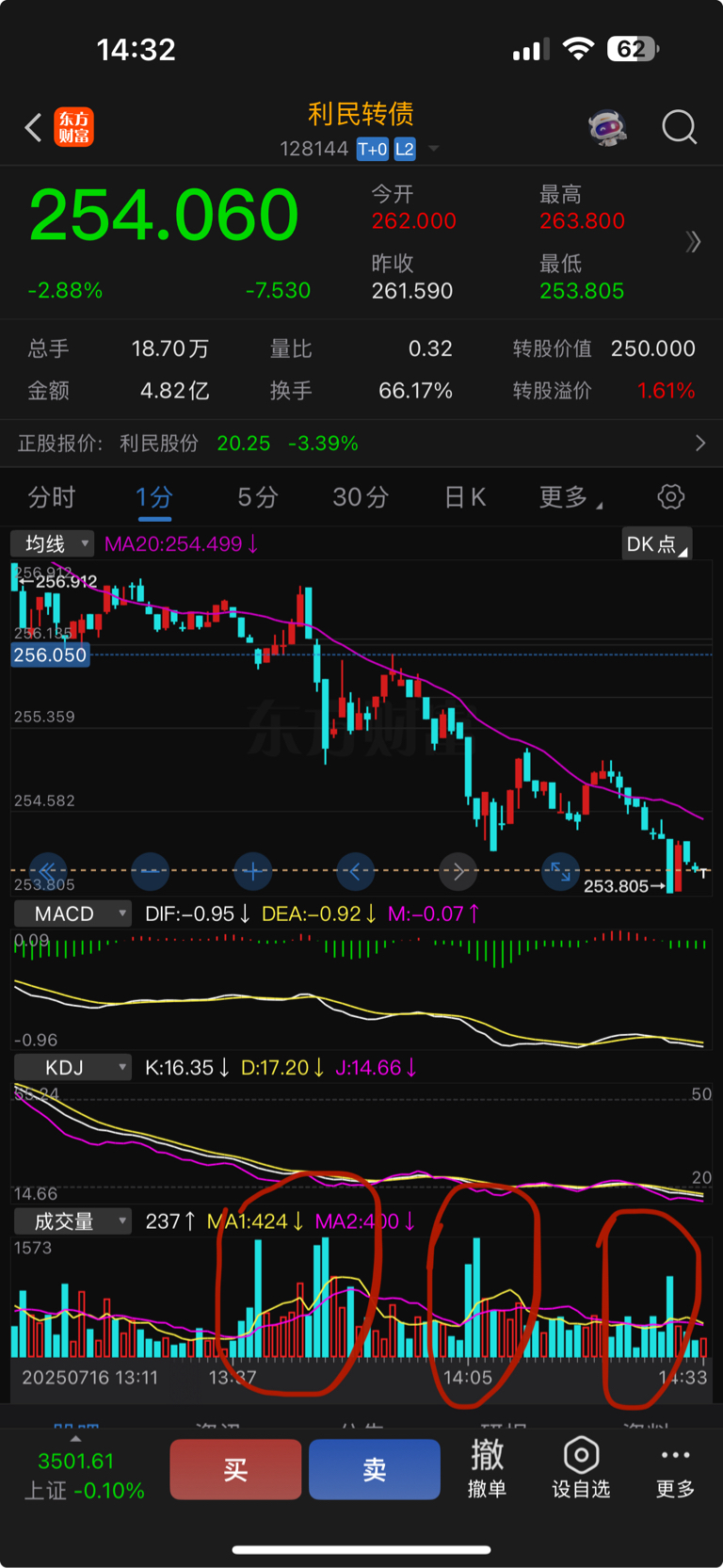Tap the status bar clock 14:32
The height and width of the screenshot is (1568, 723).
pyautogui.click(x=137, y=49)
